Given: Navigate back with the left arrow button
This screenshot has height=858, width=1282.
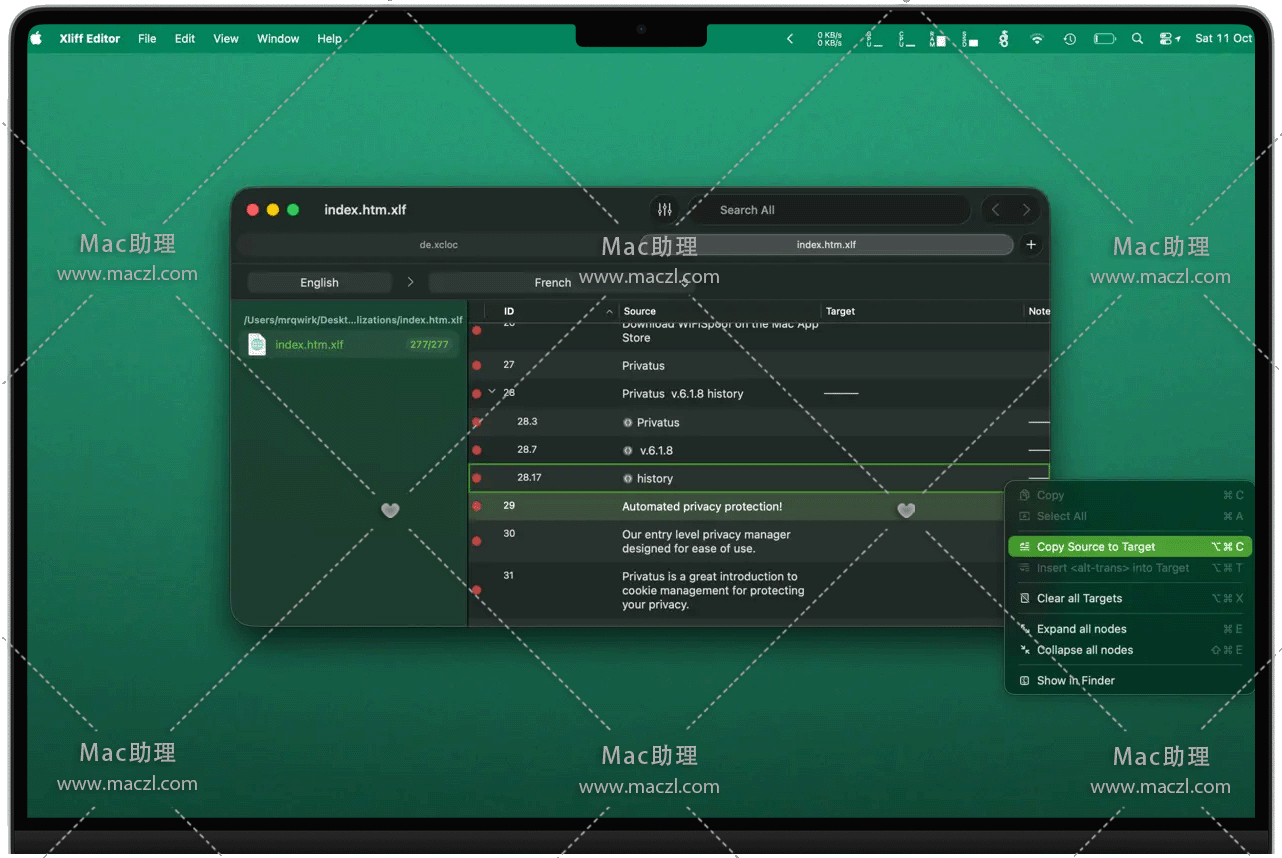Looking at the screenshot, I should click(995, 210).
